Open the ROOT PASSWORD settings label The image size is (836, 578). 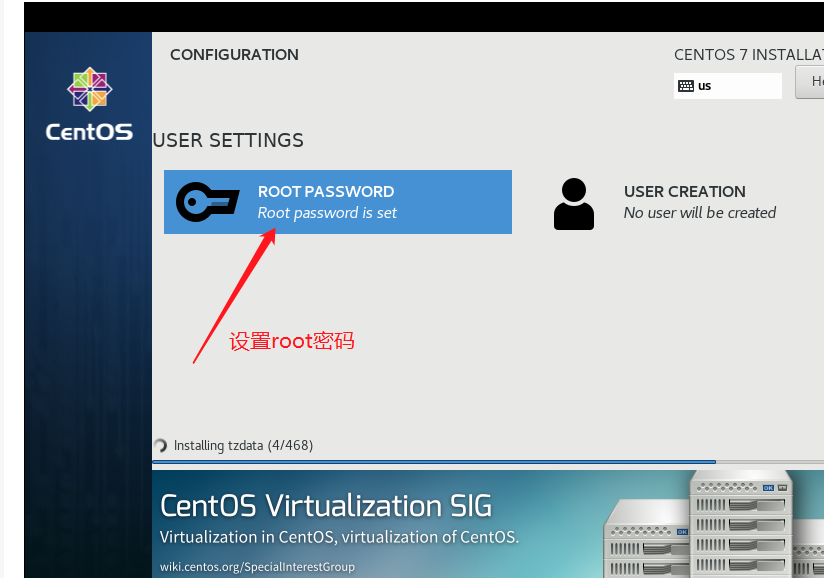[x=326, y=191]
